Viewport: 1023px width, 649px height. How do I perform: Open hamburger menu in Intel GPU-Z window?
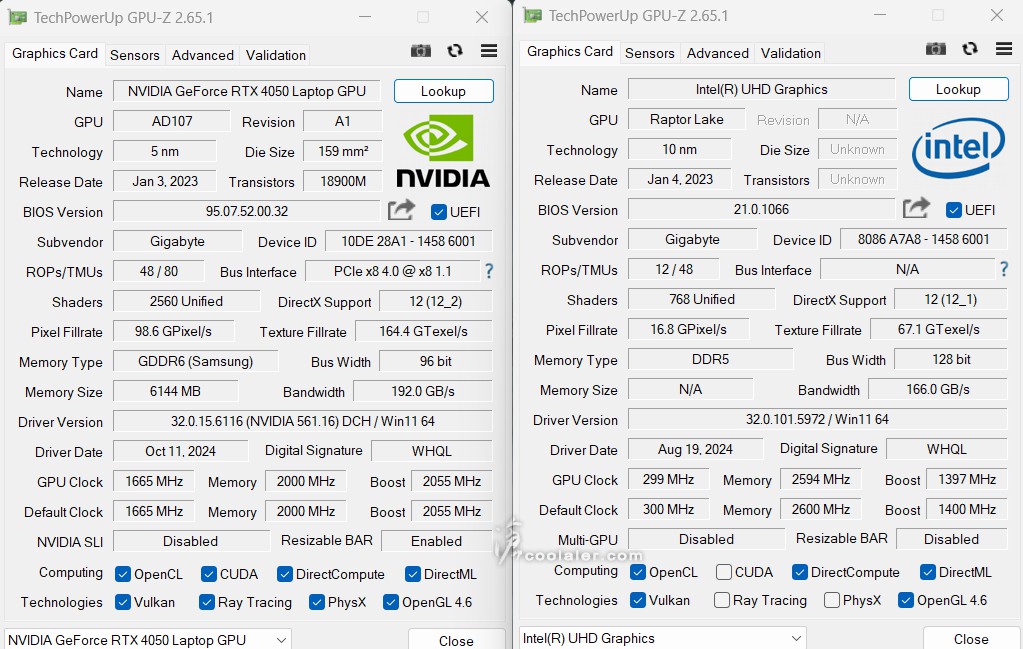click(1003, 49)
